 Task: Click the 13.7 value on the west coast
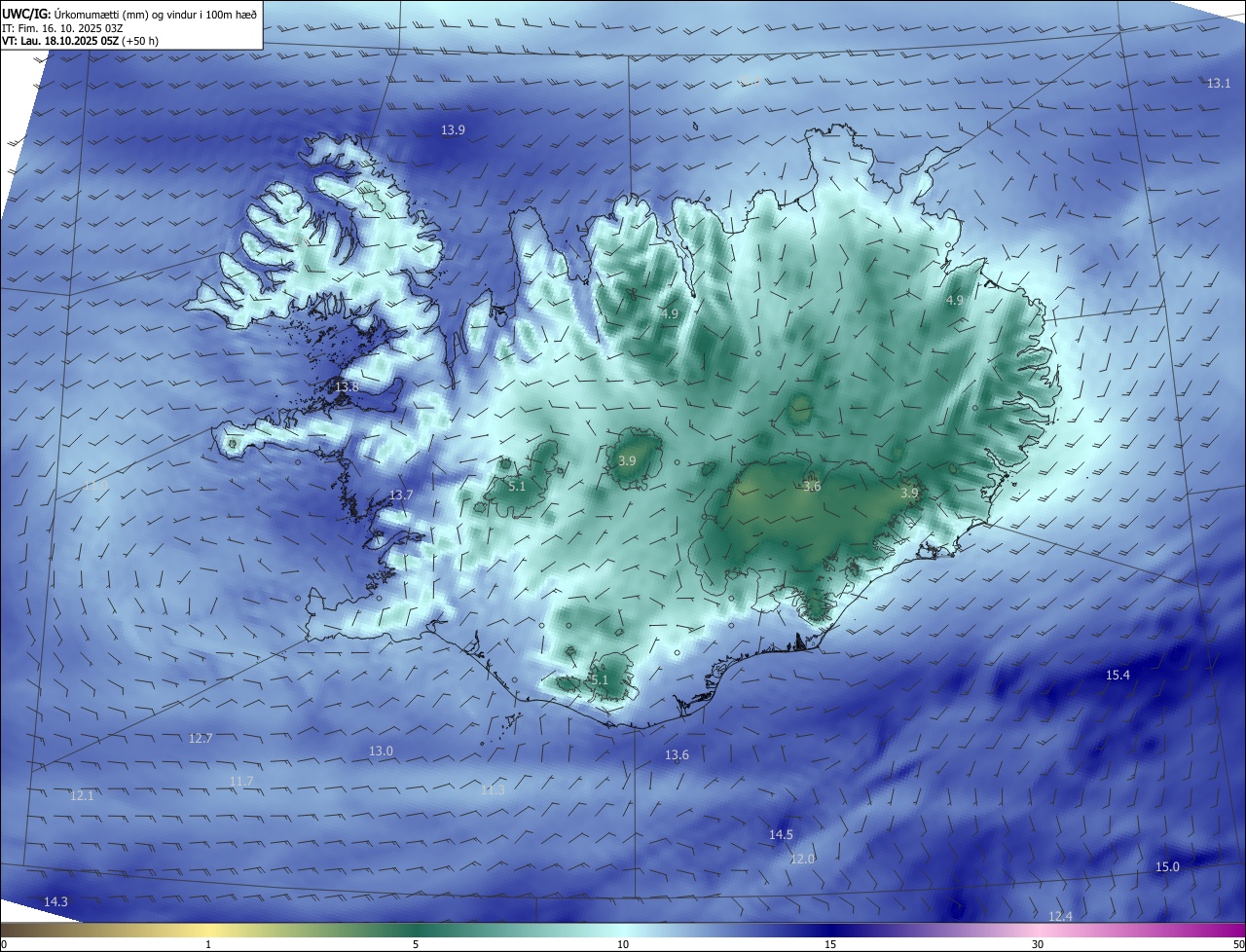click(401, 495)
